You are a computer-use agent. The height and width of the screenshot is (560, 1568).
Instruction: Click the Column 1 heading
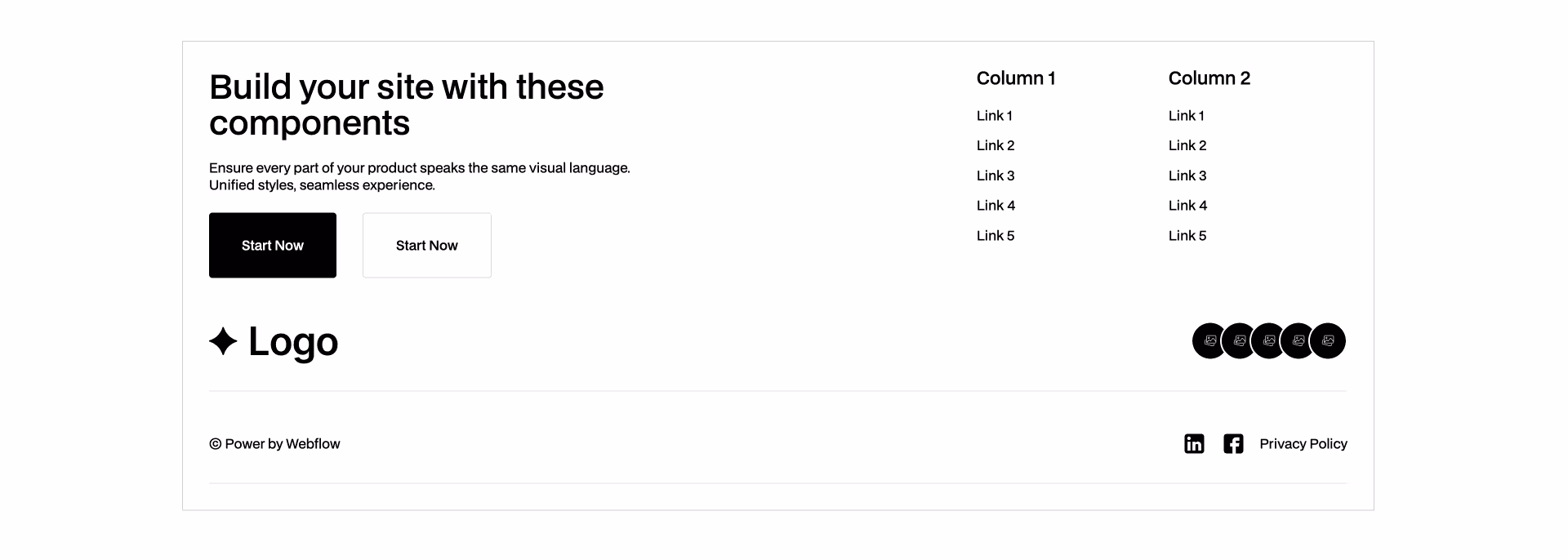pos(1016,78)
